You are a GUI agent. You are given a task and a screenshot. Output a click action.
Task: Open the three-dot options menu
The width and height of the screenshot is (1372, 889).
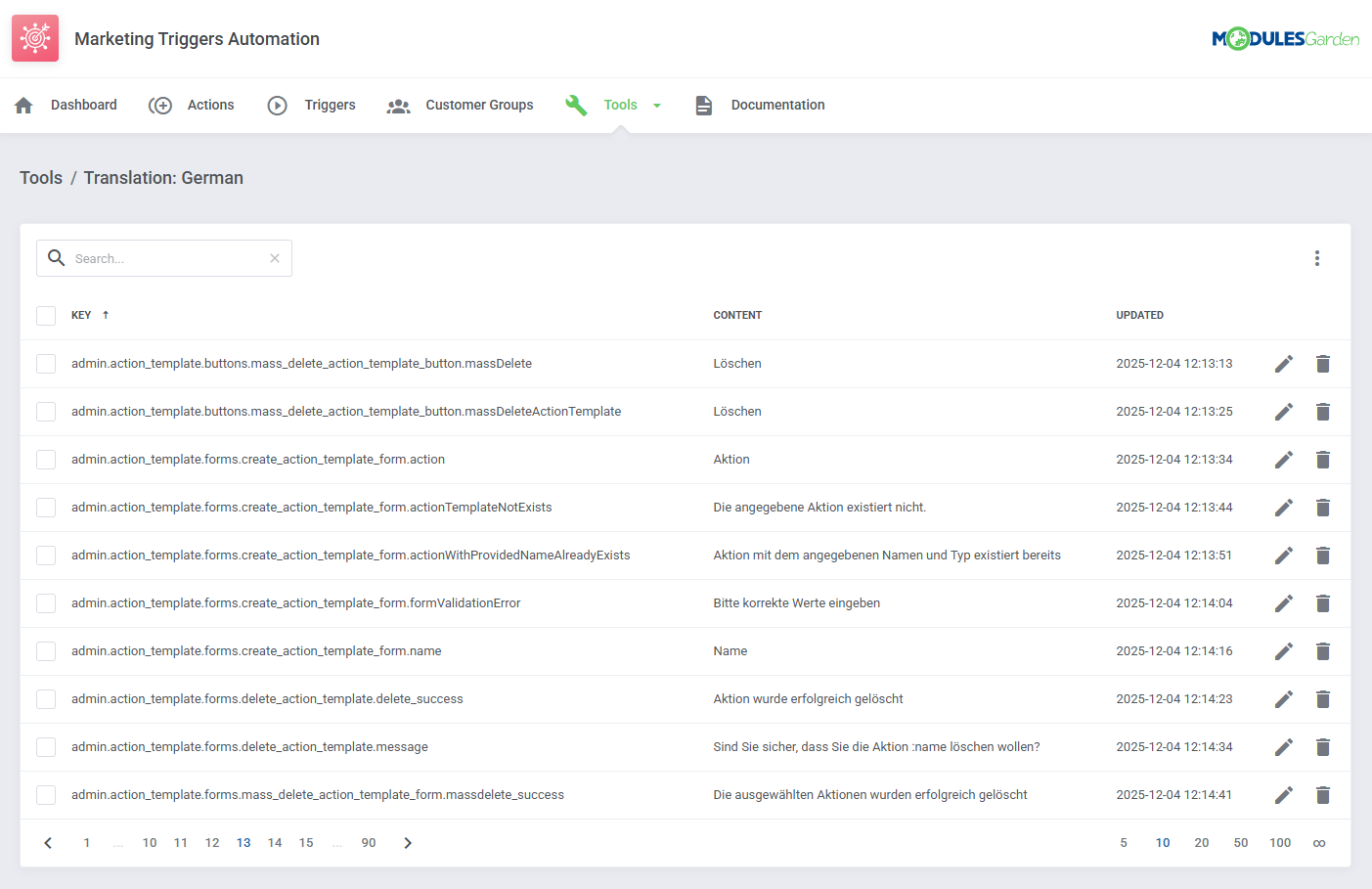pyautogui.click(x=1317, y=258)
